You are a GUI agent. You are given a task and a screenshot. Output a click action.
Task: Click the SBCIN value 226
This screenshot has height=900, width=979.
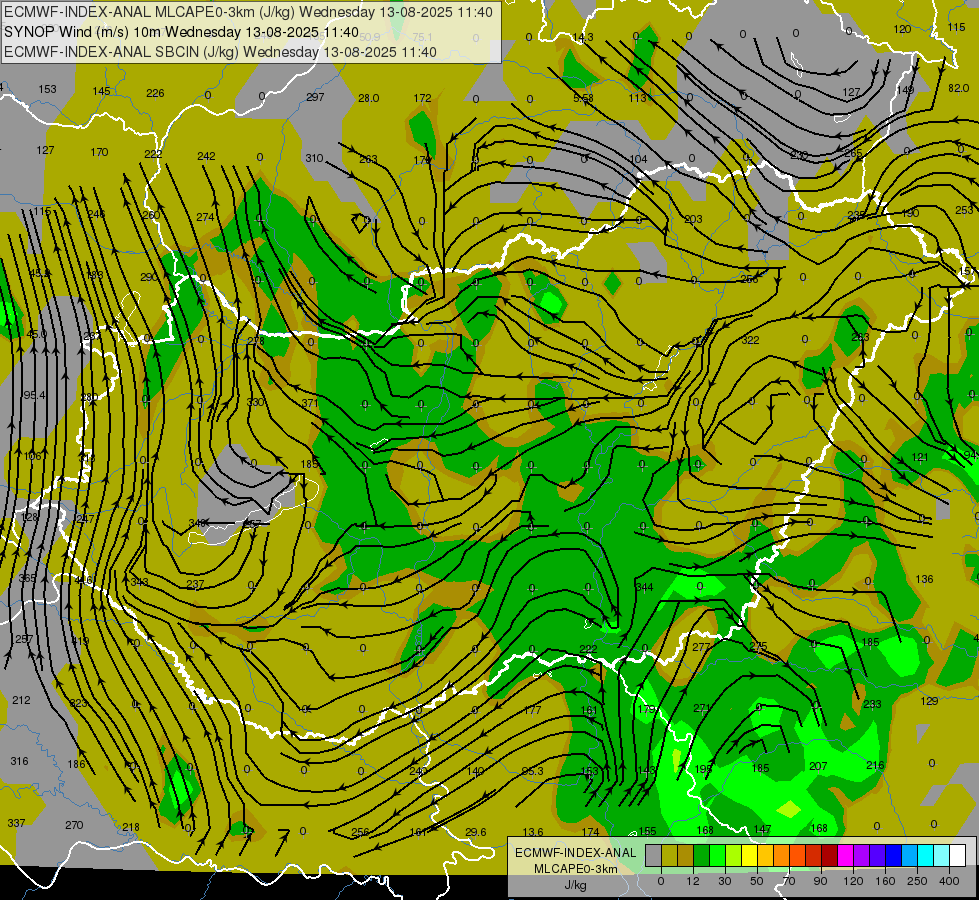[155, 93]
